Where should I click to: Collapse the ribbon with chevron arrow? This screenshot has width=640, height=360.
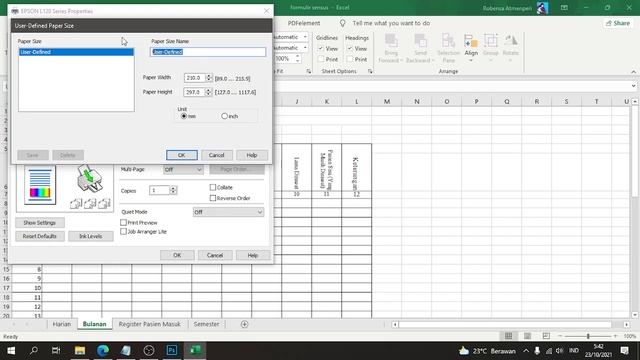(x=633, y=72)
